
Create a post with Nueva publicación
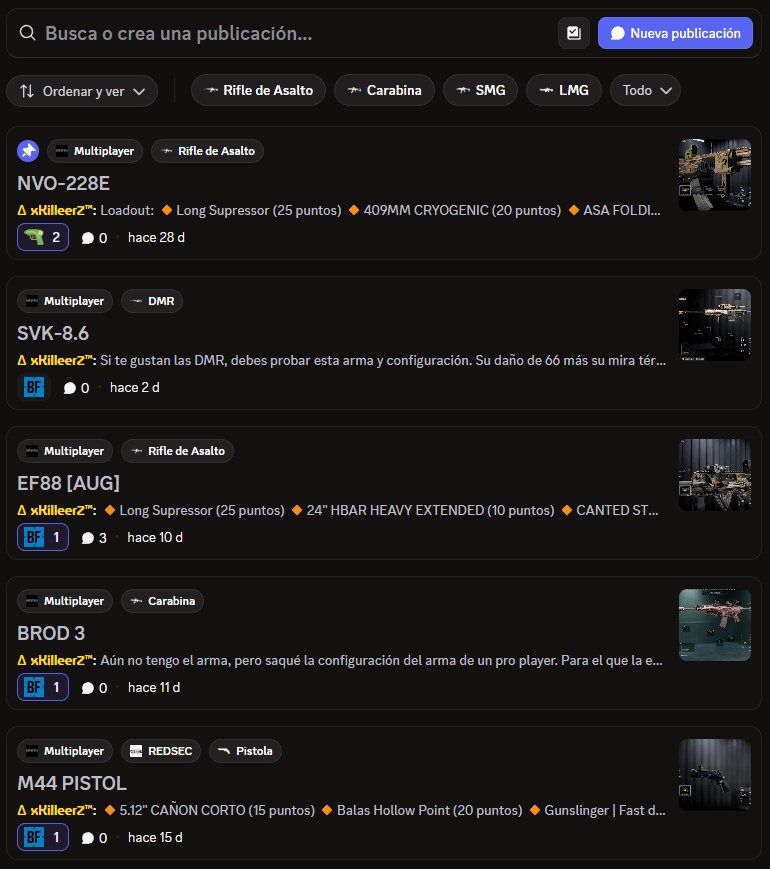(675, 33)
